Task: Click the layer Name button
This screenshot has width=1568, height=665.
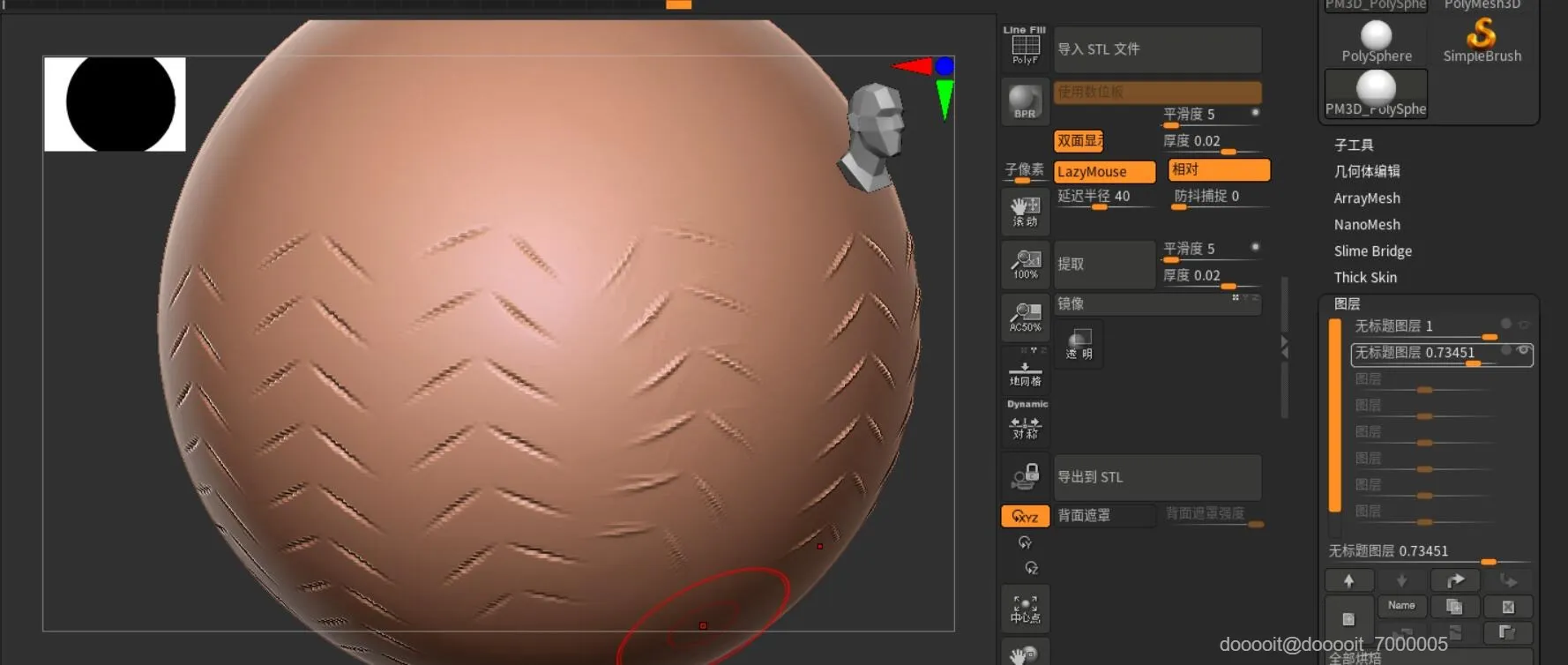Action: pos(1401,606)
